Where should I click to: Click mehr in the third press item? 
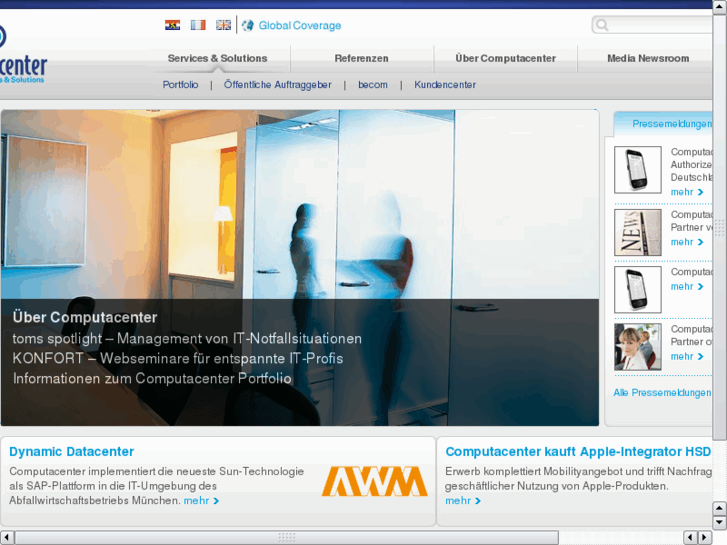687,287
